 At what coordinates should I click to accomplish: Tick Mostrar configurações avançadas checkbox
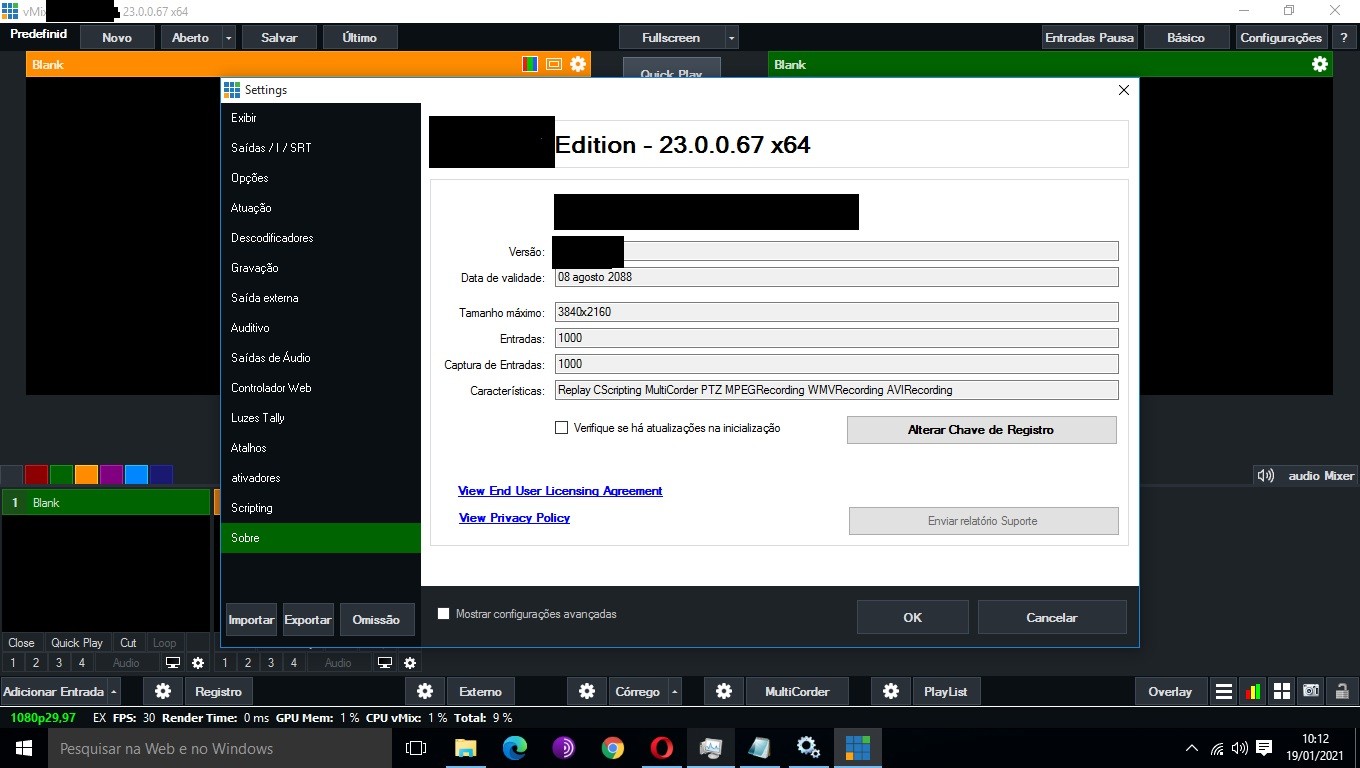pyautogui.click(x=444, y=614)
